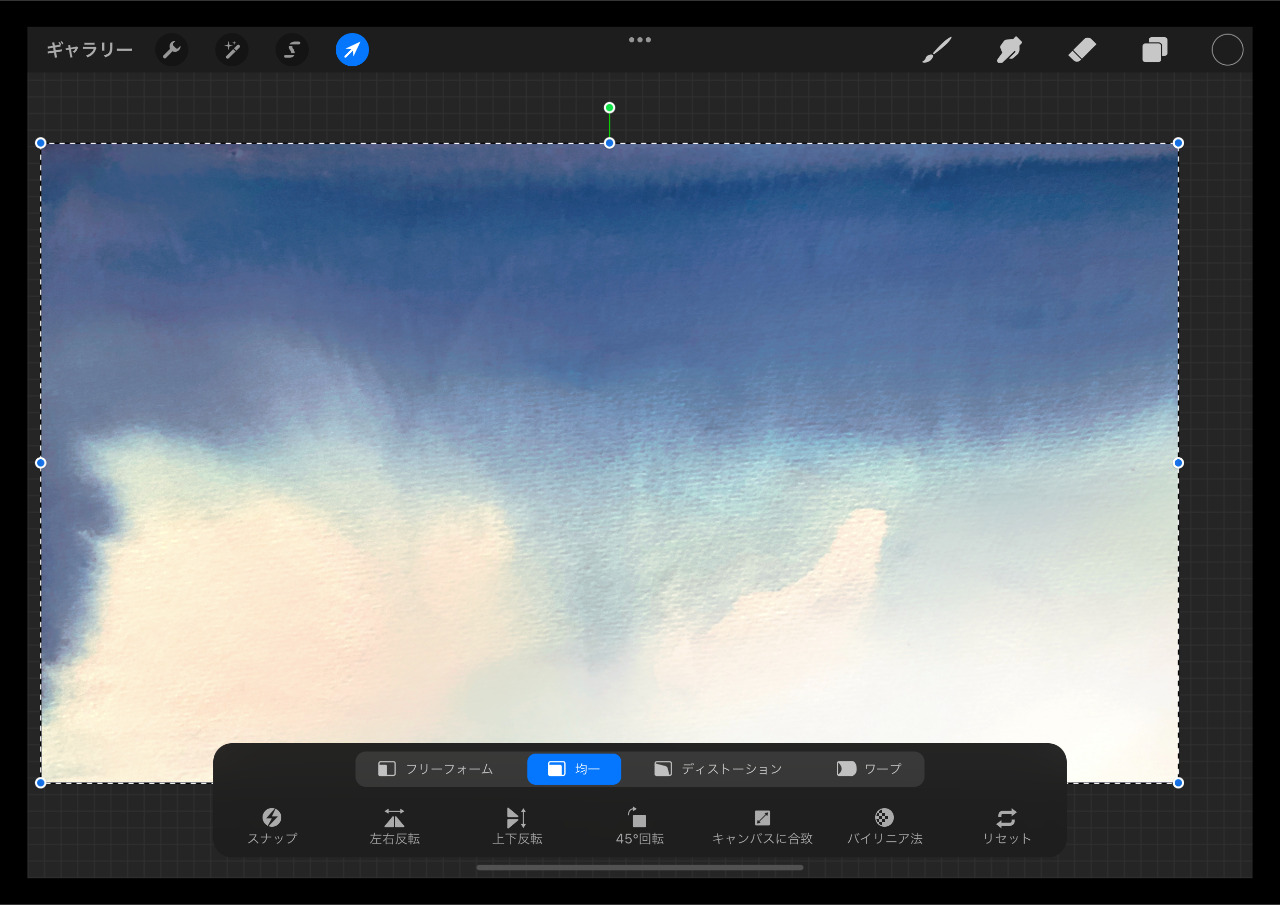Rotate image with 45°回転
Image resolution: width=1280 pixels, height=905 pixels.
639,827
